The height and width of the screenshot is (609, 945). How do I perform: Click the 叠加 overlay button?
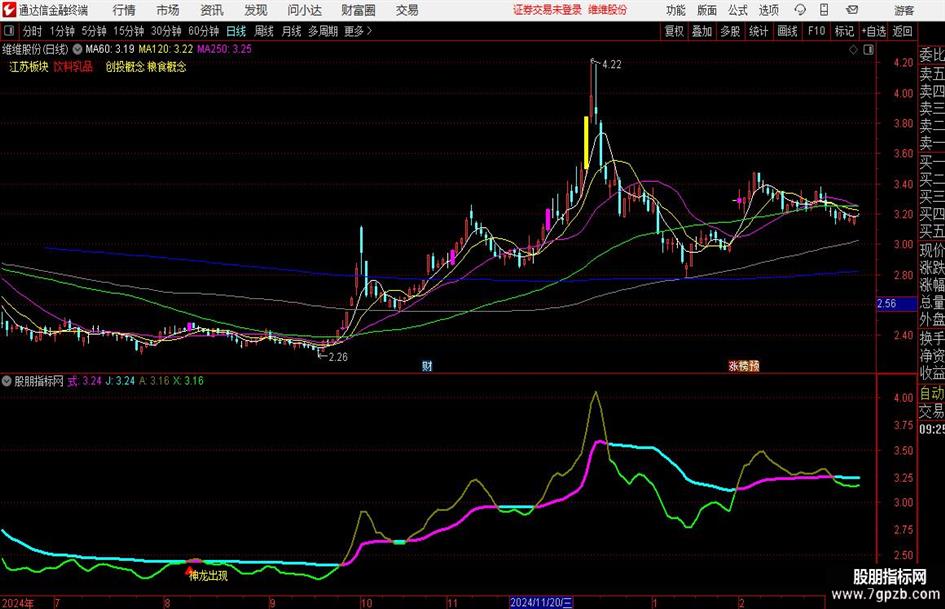702,31
